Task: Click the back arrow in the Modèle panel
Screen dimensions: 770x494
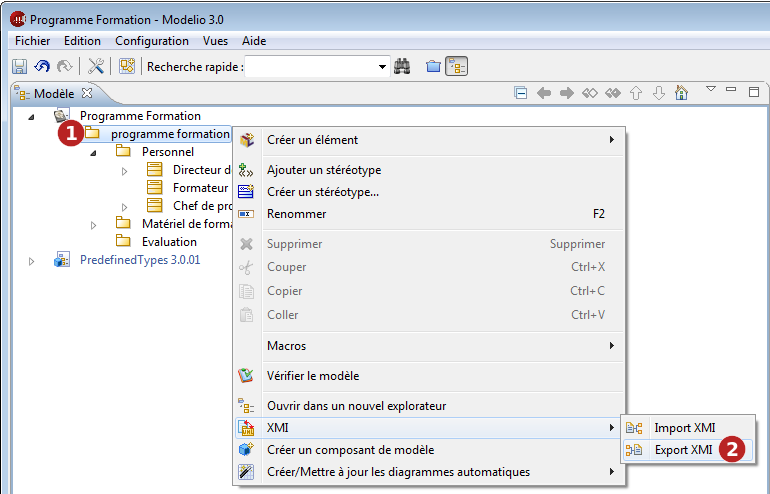Action: pyautogui.click(x=544, y=93)
